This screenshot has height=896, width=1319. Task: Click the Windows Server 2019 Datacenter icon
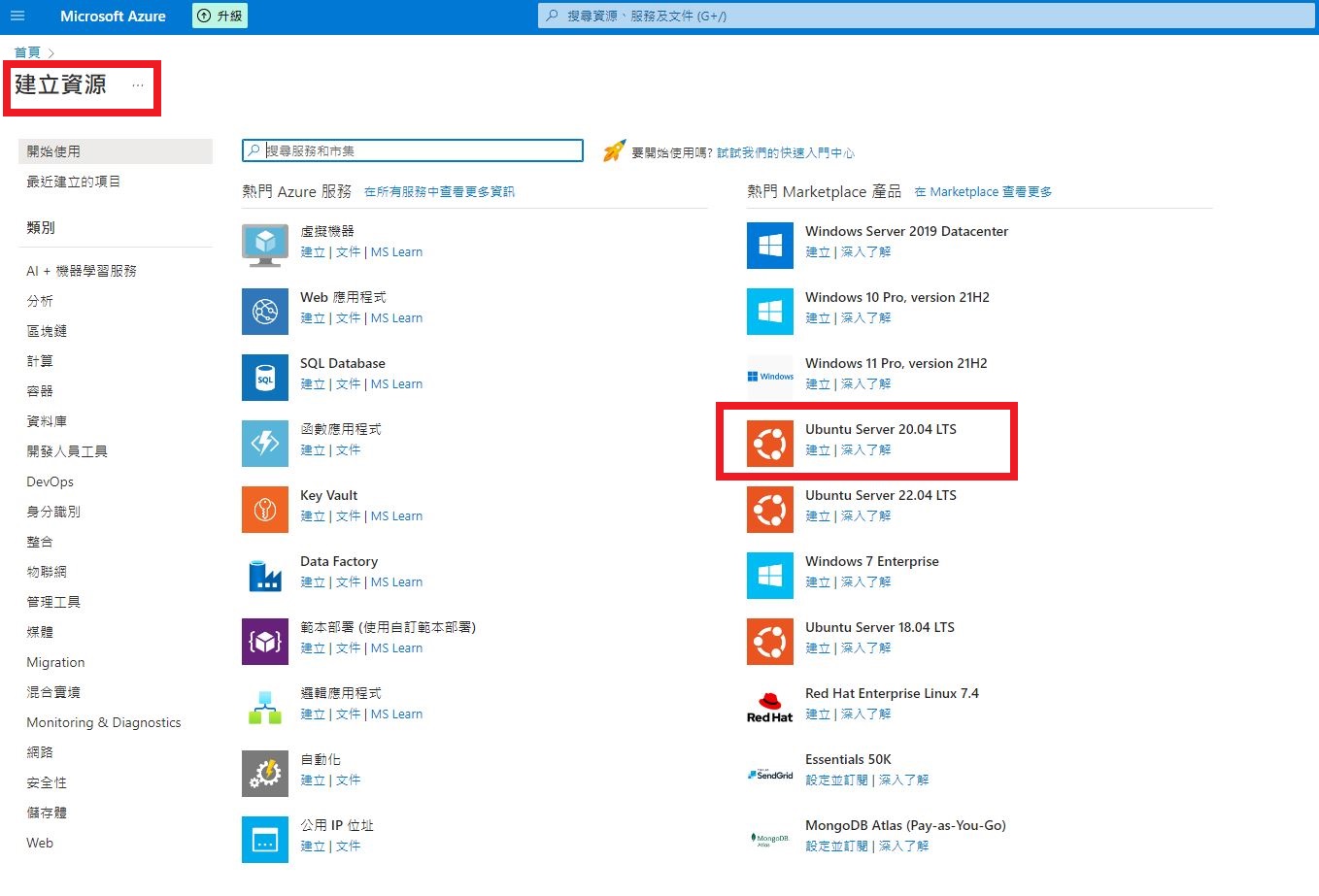click(x=770, y=245)
